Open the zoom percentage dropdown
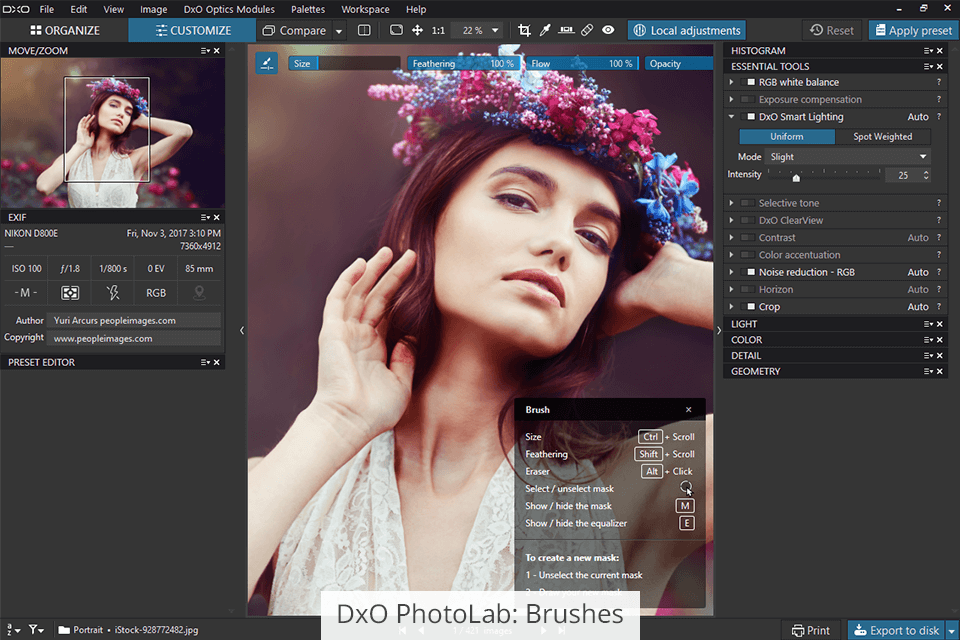The image size is (960, 640). pyautogui.click(x=495, y=30)
